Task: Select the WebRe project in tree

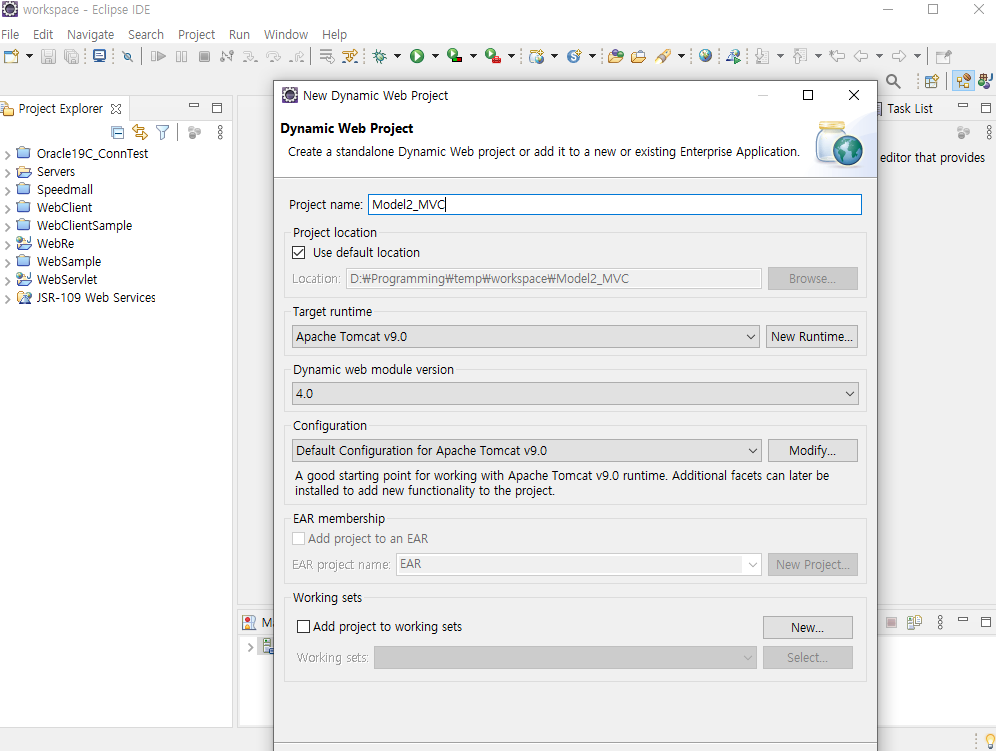Action: 55,244
